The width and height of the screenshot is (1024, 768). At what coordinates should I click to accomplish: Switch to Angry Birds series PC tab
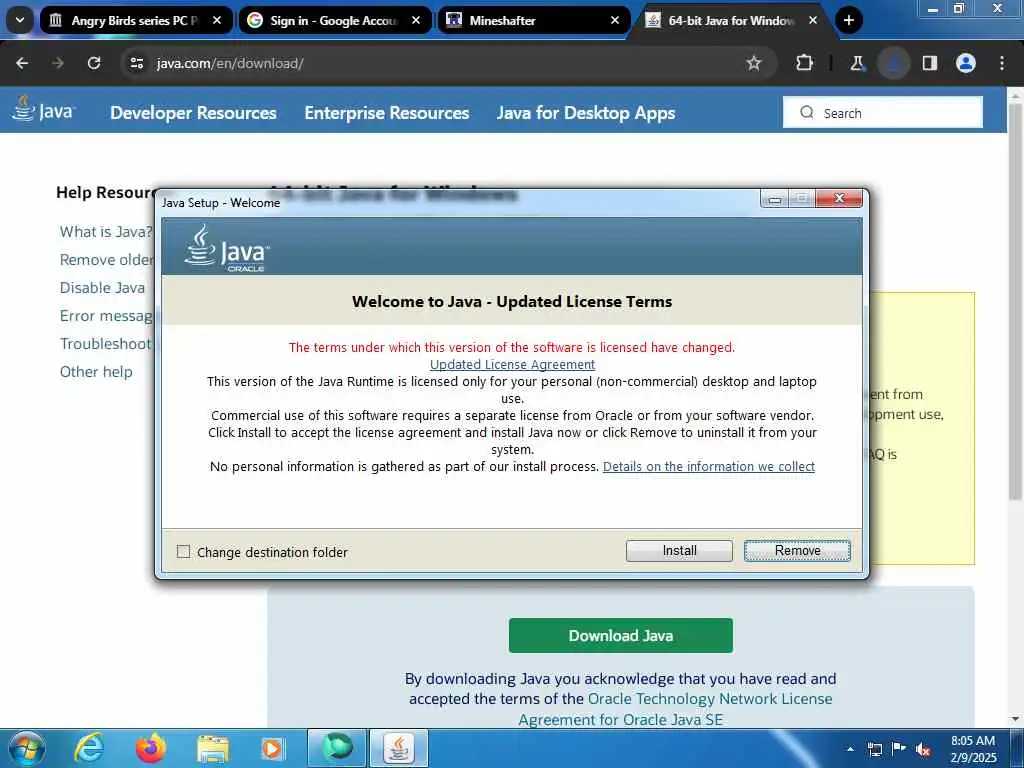(135, 20)
